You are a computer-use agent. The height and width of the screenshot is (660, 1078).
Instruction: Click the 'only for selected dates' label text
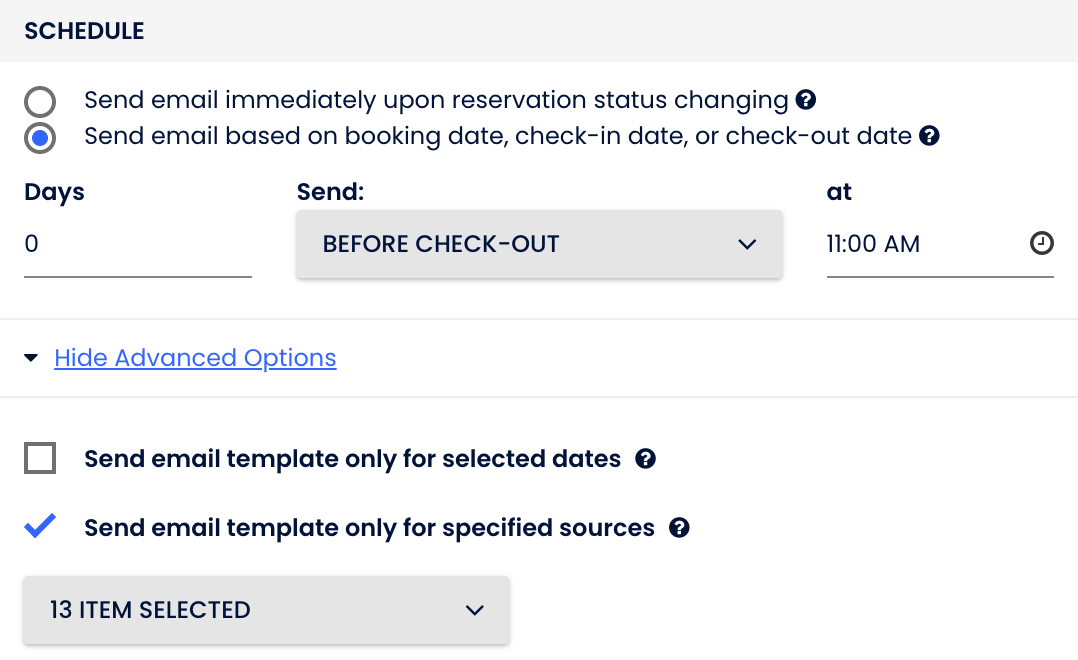point(352,459)
